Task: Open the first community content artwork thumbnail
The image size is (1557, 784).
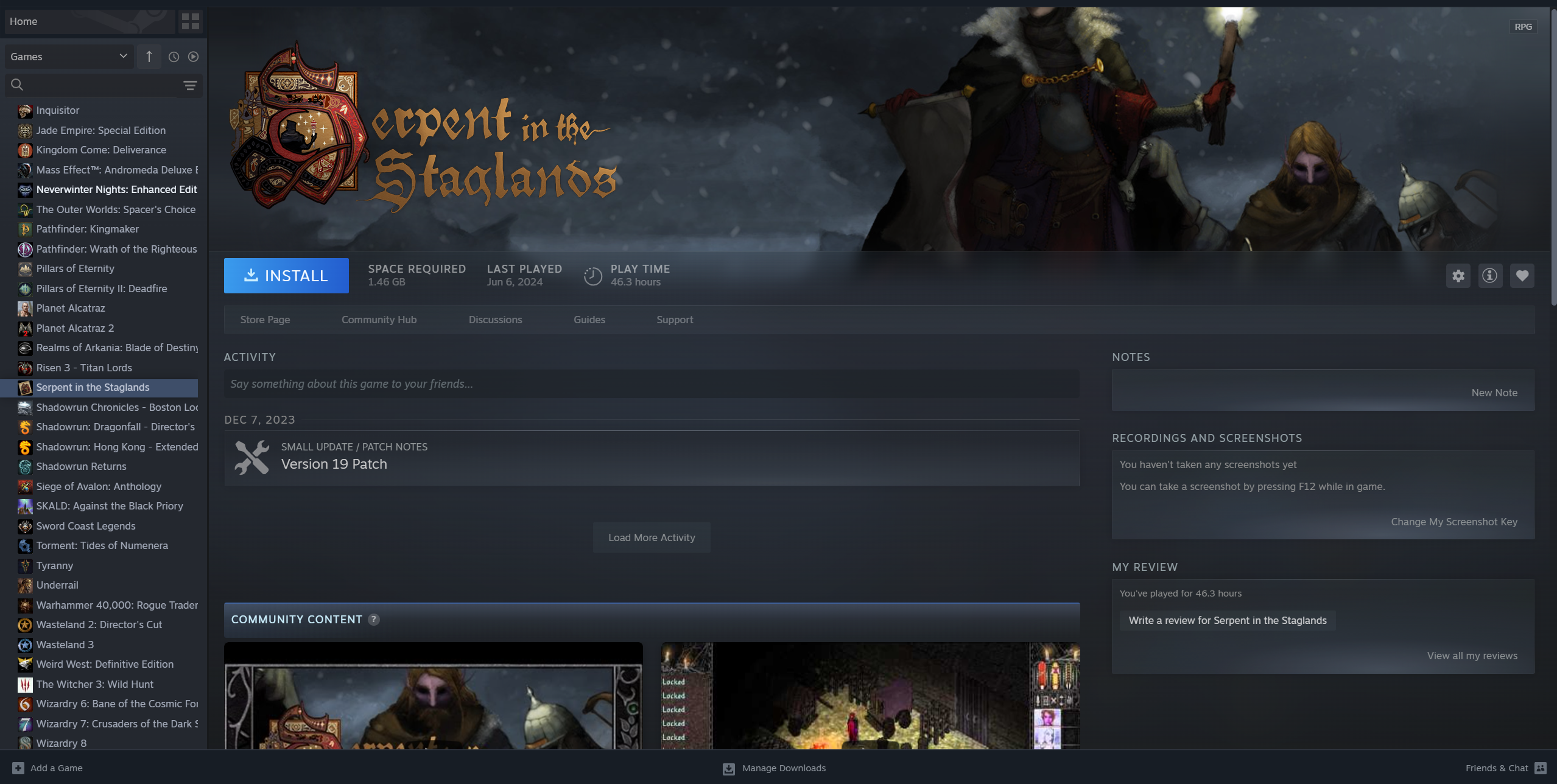Action: point(433,696)
